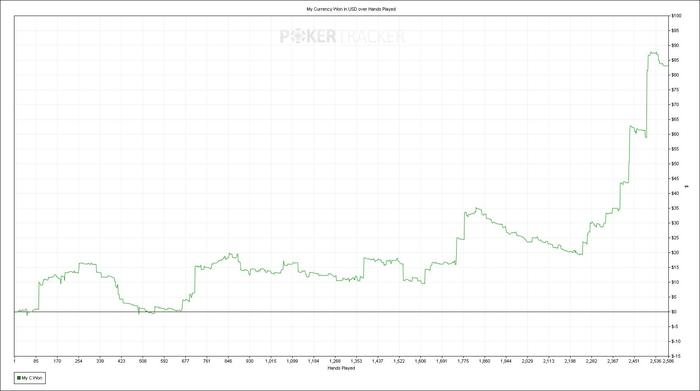Viewport: 700px width, 391px height.
Task: Click the $40 y-axis label
Action: pos(675,193)
